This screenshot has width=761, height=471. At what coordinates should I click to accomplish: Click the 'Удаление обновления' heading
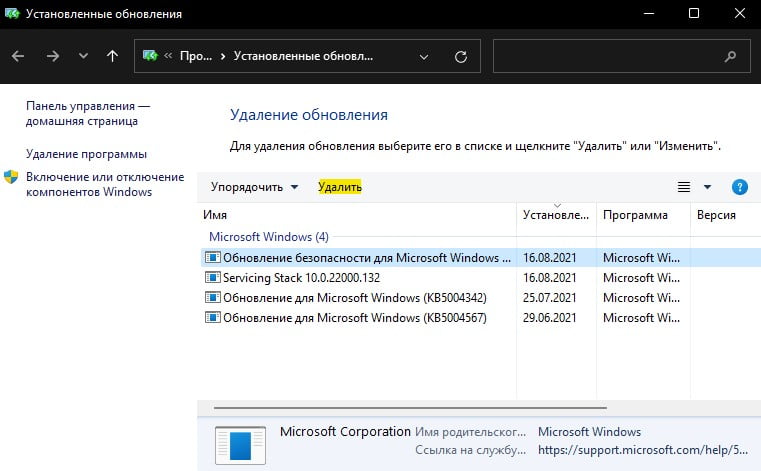[x=309, y=115]
